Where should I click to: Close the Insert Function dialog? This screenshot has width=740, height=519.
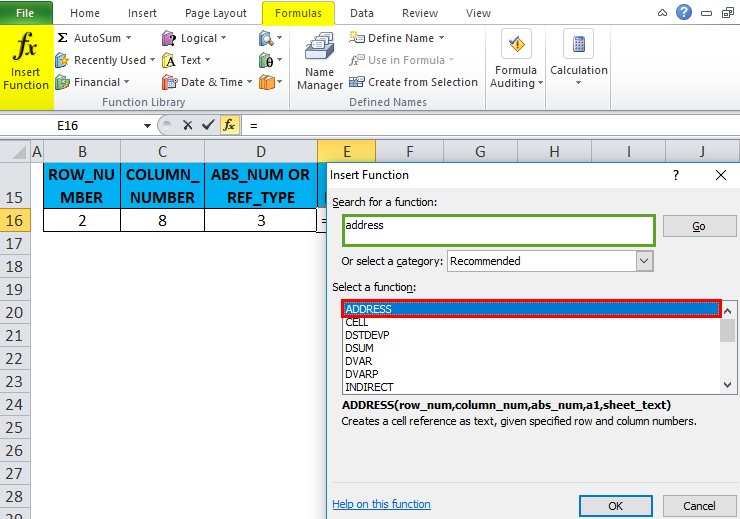point(721,175)
